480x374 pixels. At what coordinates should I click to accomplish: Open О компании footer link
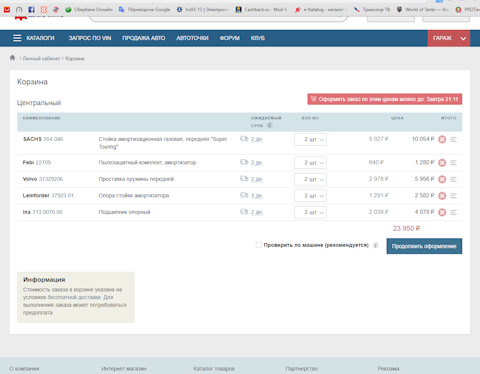(24, 369)
